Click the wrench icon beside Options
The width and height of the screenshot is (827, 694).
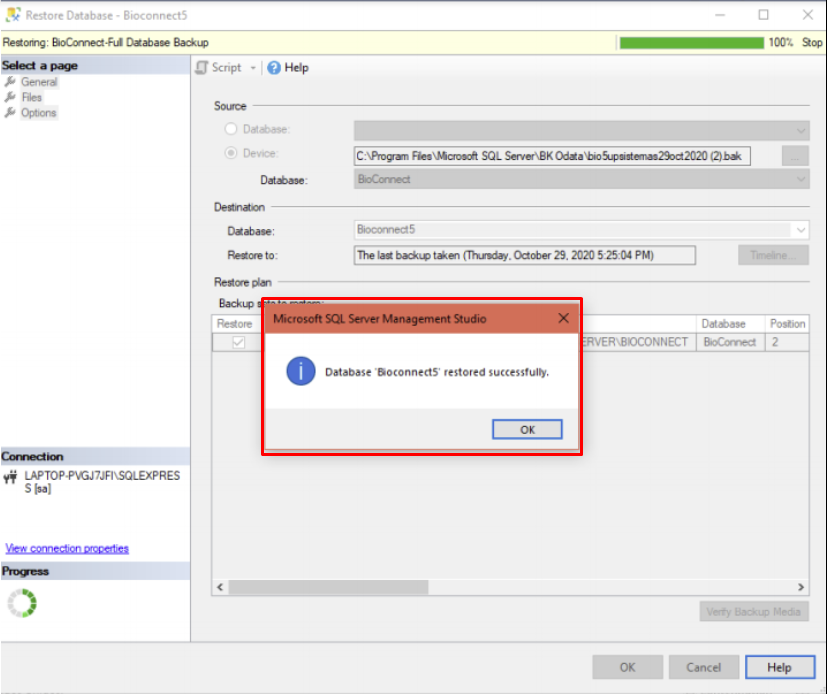(10, 113)
